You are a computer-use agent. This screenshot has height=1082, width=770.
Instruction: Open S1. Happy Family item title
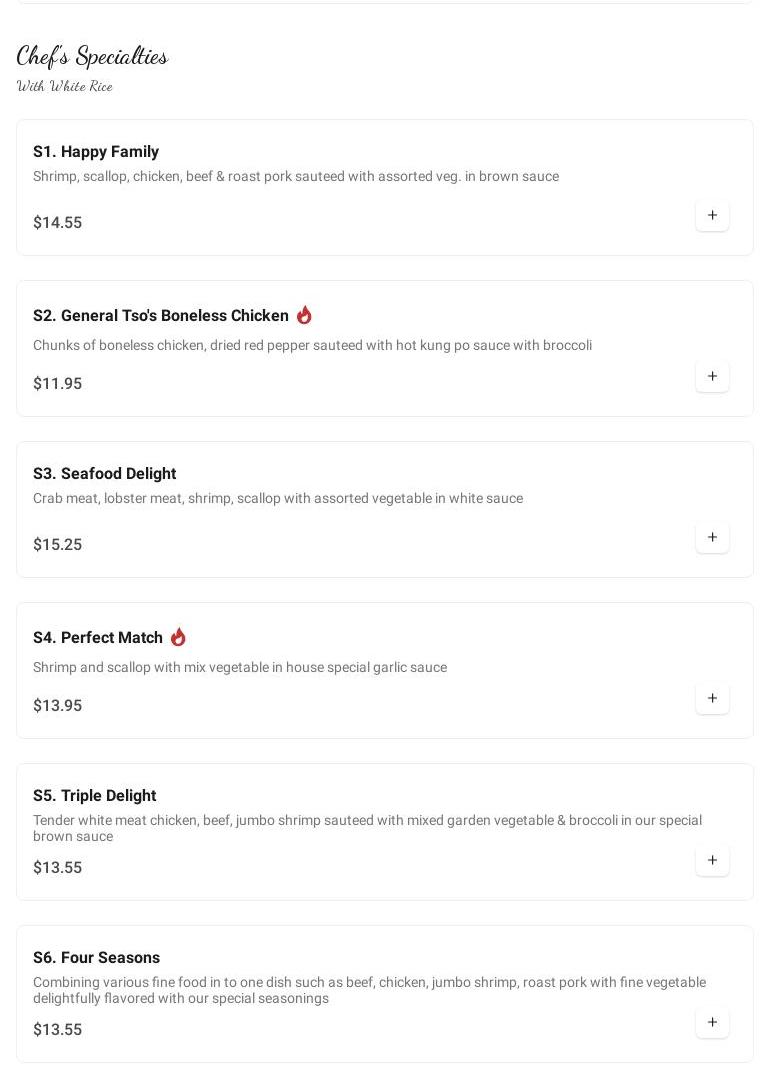tap(96, 152)
